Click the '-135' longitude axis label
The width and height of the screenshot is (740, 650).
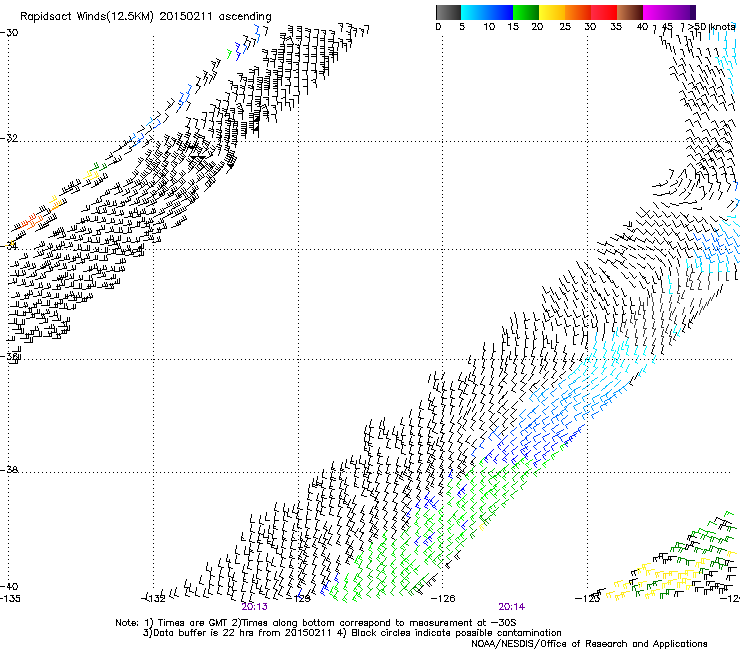(x=10, y=599)
